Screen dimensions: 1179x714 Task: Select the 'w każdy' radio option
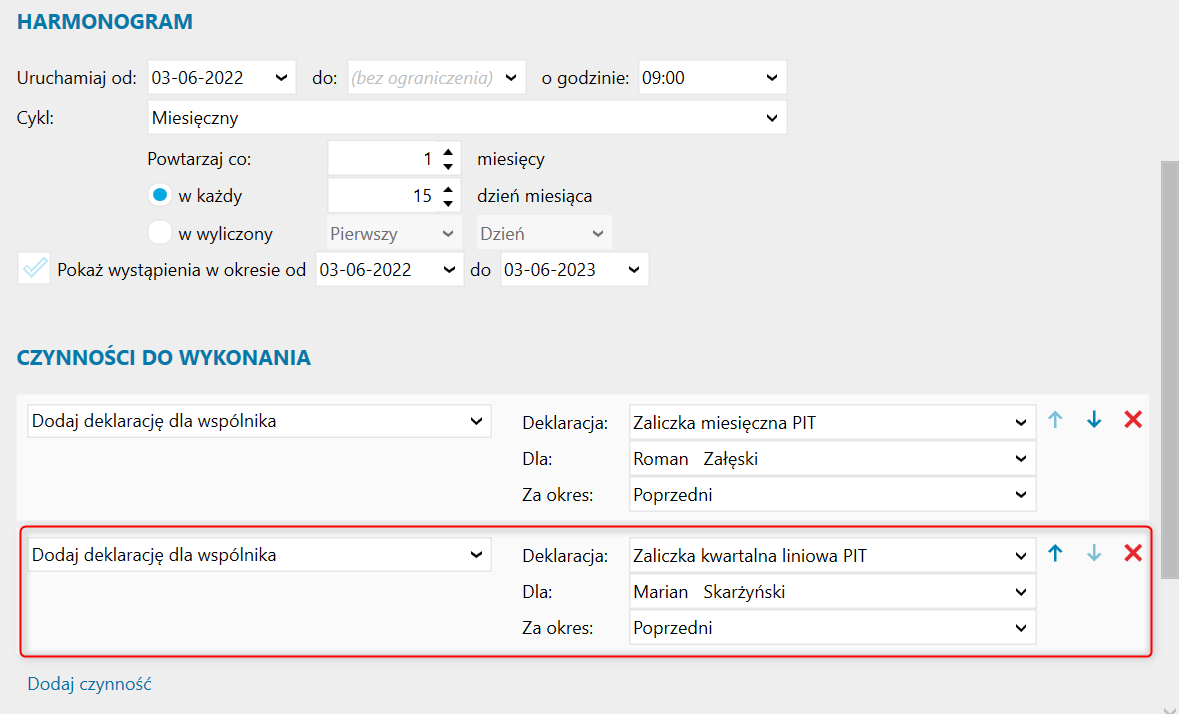(x=160, y=196)
